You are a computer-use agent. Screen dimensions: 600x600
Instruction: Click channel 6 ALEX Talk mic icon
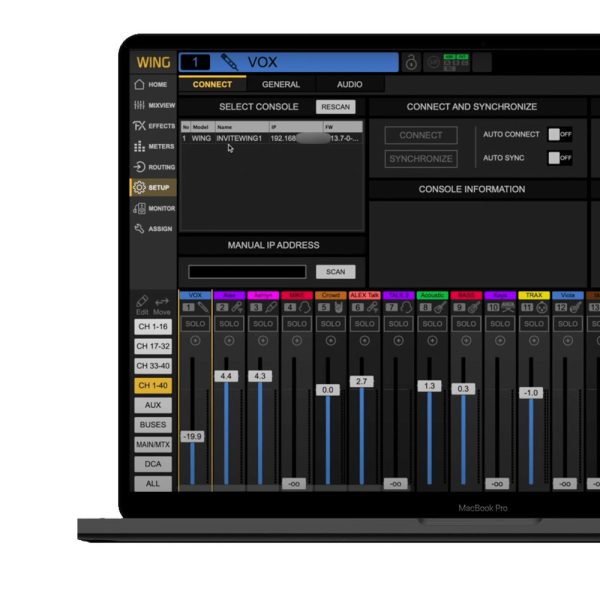click(373, 307)
